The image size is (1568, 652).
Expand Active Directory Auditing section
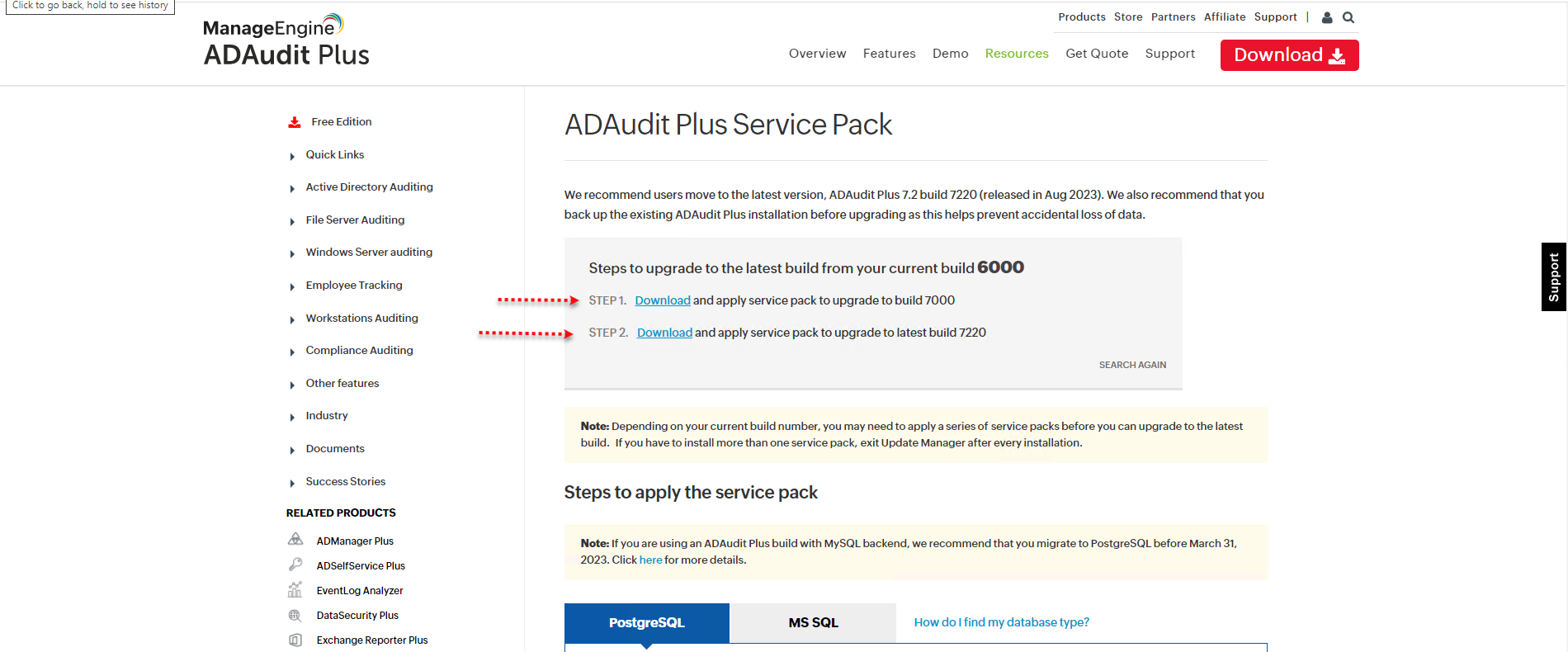pyautogui.click(x=369, y=187)
